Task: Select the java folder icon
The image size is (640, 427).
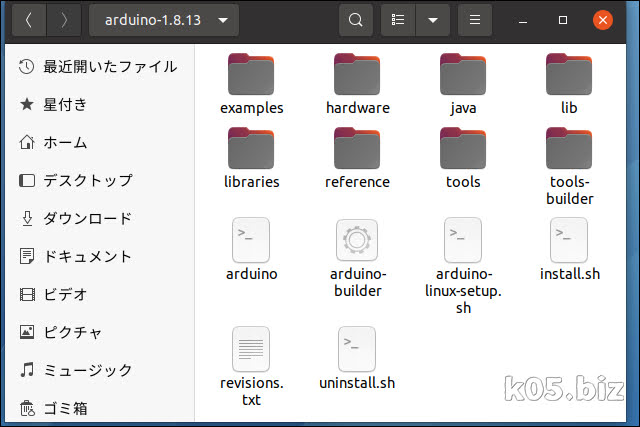Action: [x=463, y=74]
